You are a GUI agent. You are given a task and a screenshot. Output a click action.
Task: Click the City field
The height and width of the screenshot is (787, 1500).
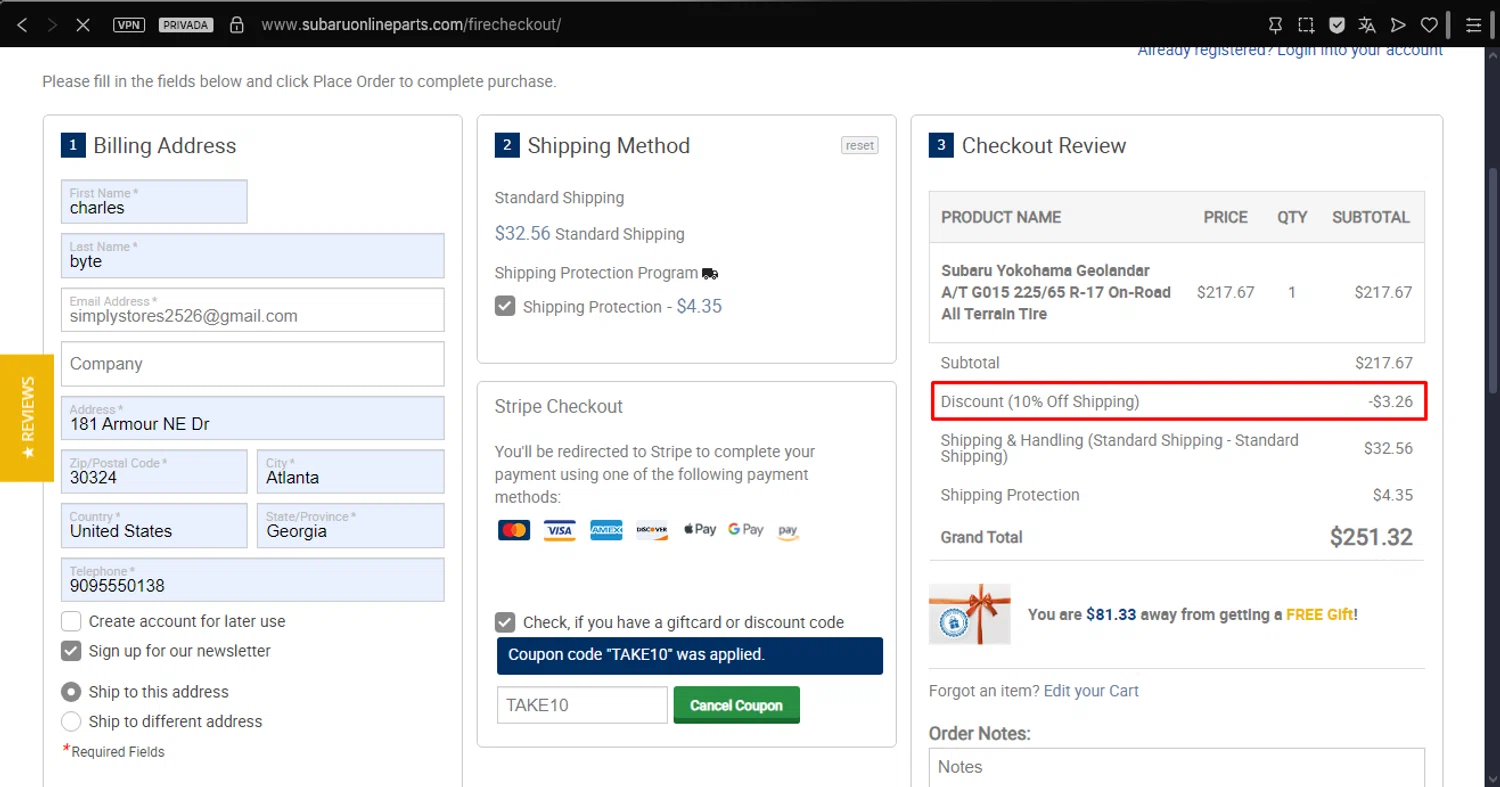[351, 471]
